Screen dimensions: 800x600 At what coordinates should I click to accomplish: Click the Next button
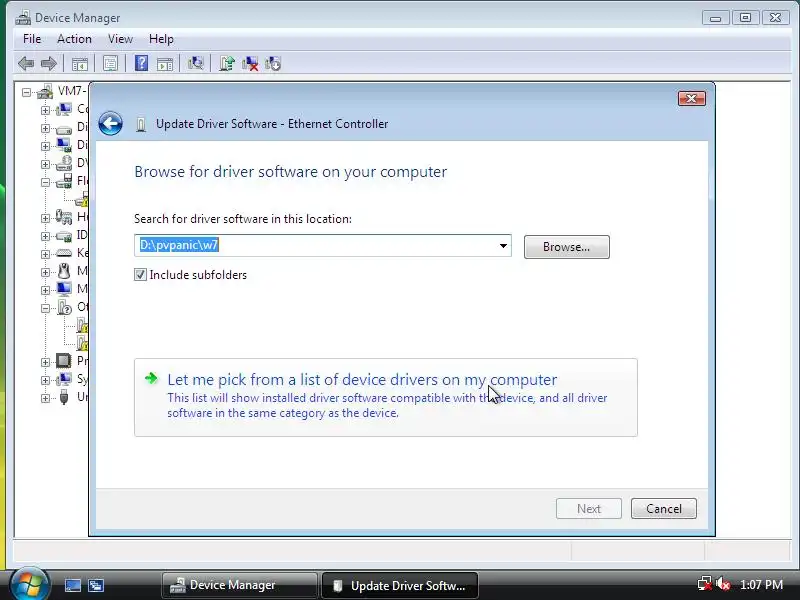[x=589, y=509]
